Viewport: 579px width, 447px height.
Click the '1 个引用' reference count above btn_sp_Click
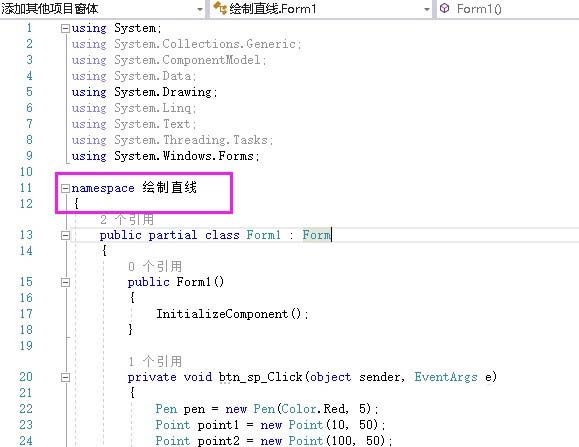point(155,361)
